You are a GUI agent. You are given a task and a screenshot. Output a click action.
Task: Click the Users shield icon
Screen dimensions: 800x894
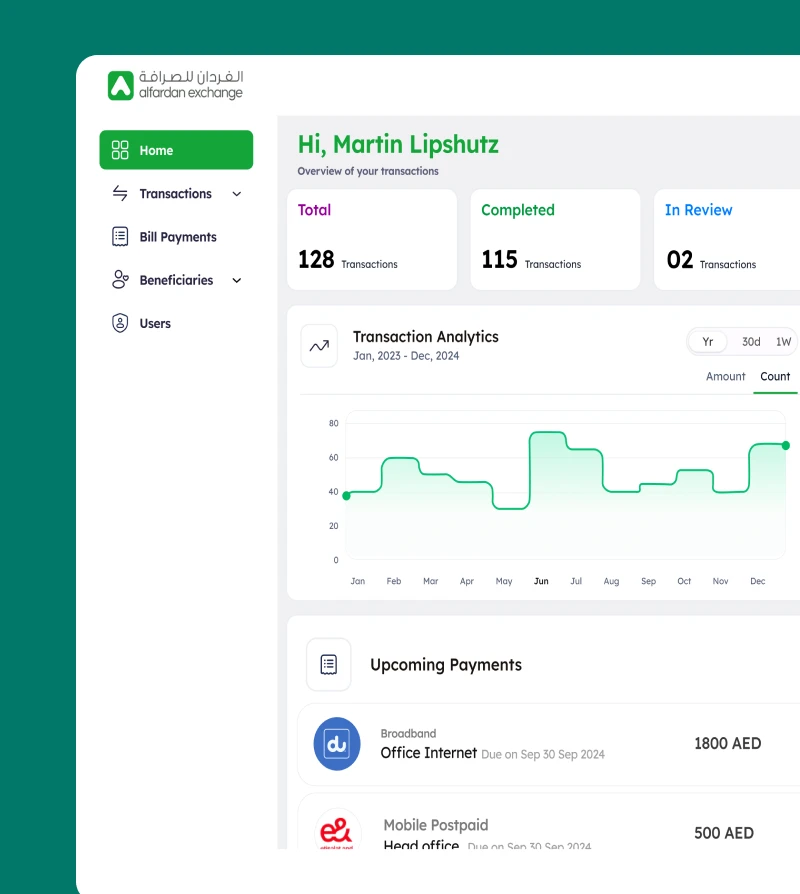(120, 323)
